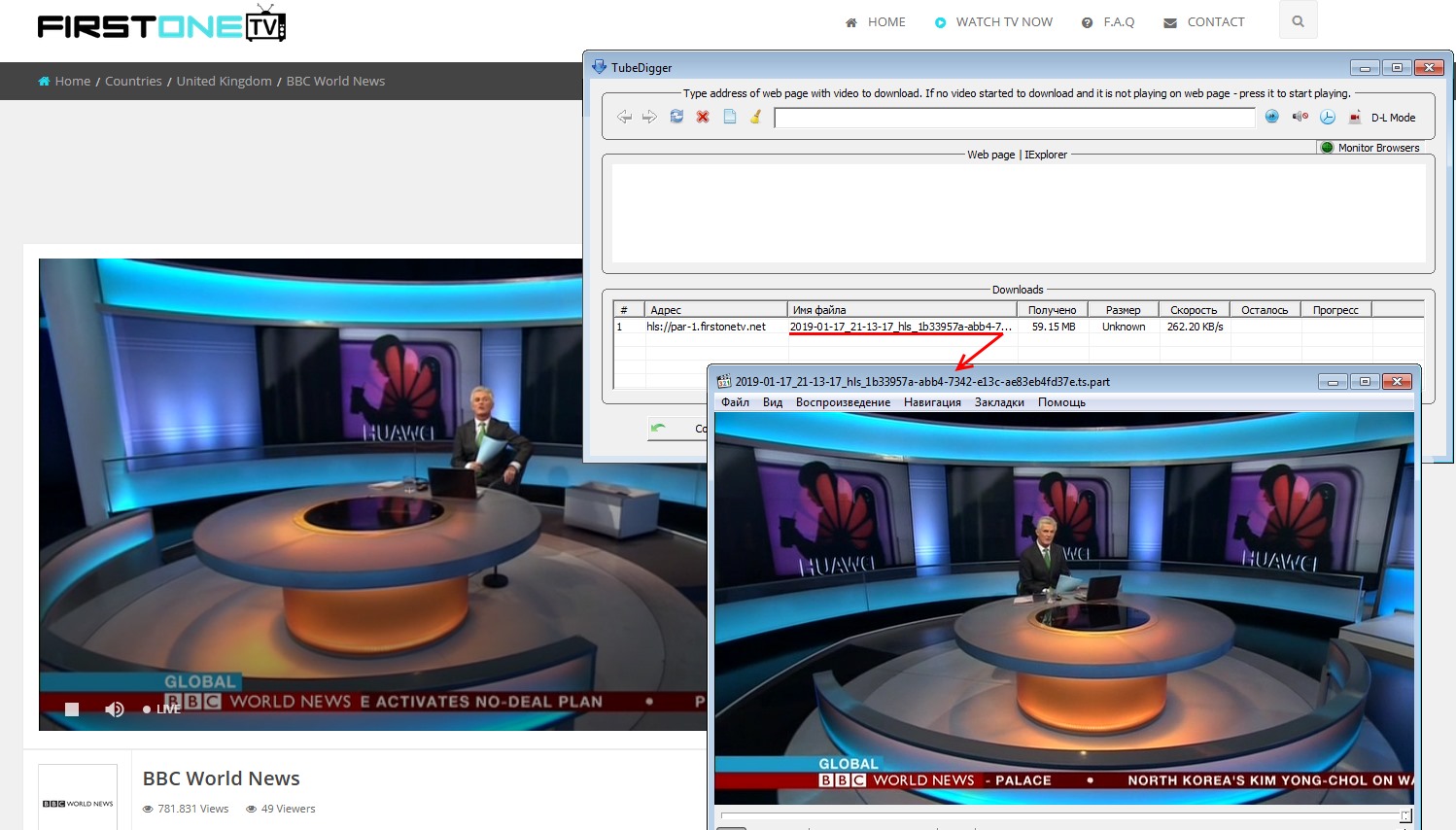
Task: Click the TubeDigger address input field
Action: coord(1015,118)
